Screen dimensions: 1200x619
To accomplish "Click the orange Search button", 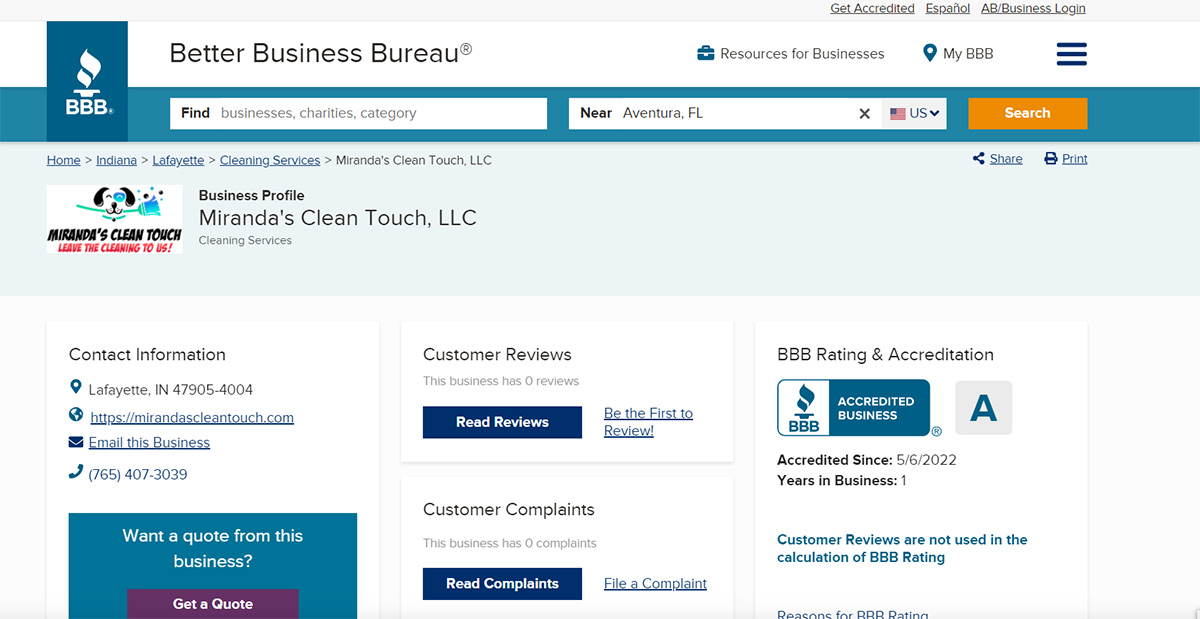I will pos(1027,113).
